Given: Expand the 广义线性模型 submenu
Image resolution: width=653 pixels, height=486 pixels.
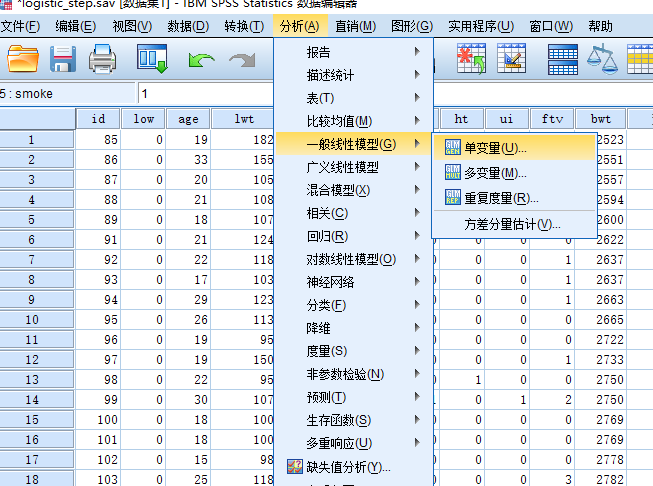Looking at the screenshot, I should [353, 167].
